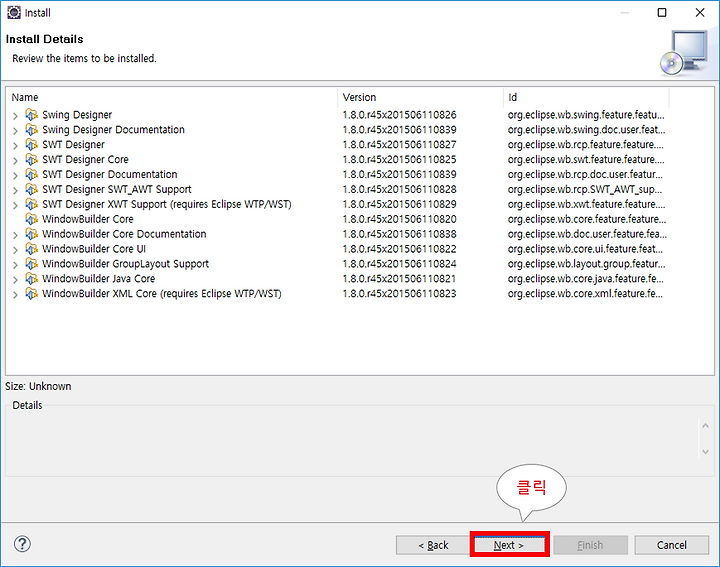Go back with the Back button
720x567 pixels.
click(x=433, y=545)
